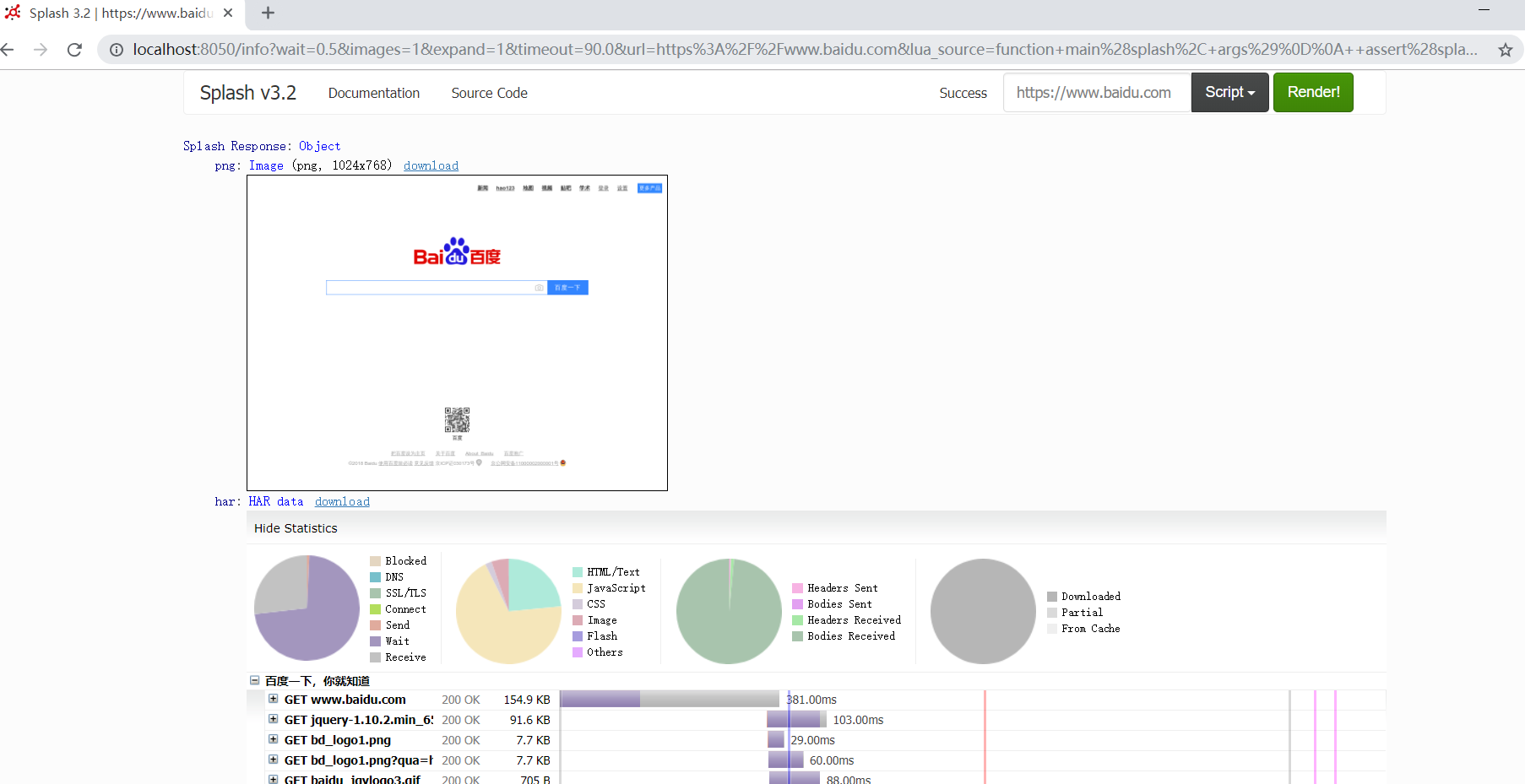Expand the GET baidu_jgylogo3.gif request row
The width and height of the screenshot is (1525, 784).
pyautogui.click(x=273, y=779)
